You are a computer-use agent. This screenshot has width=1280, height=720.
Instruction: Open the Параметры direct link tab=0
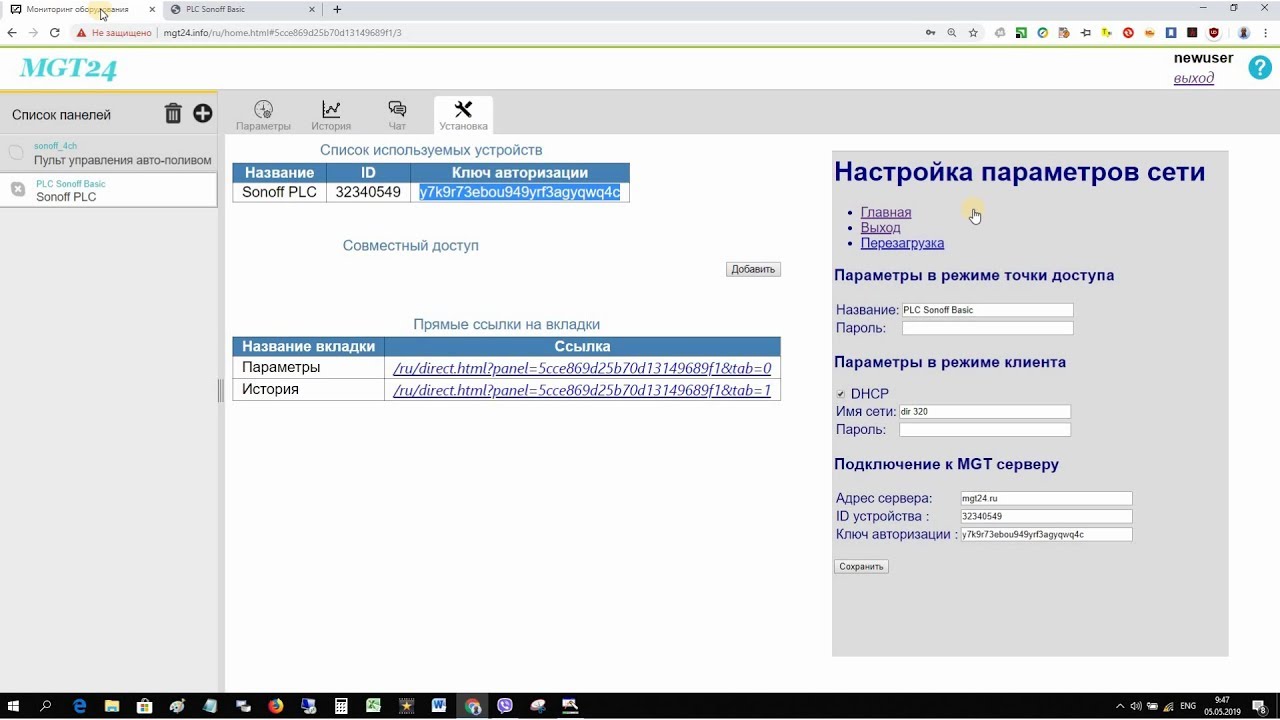tap(582, 368)
